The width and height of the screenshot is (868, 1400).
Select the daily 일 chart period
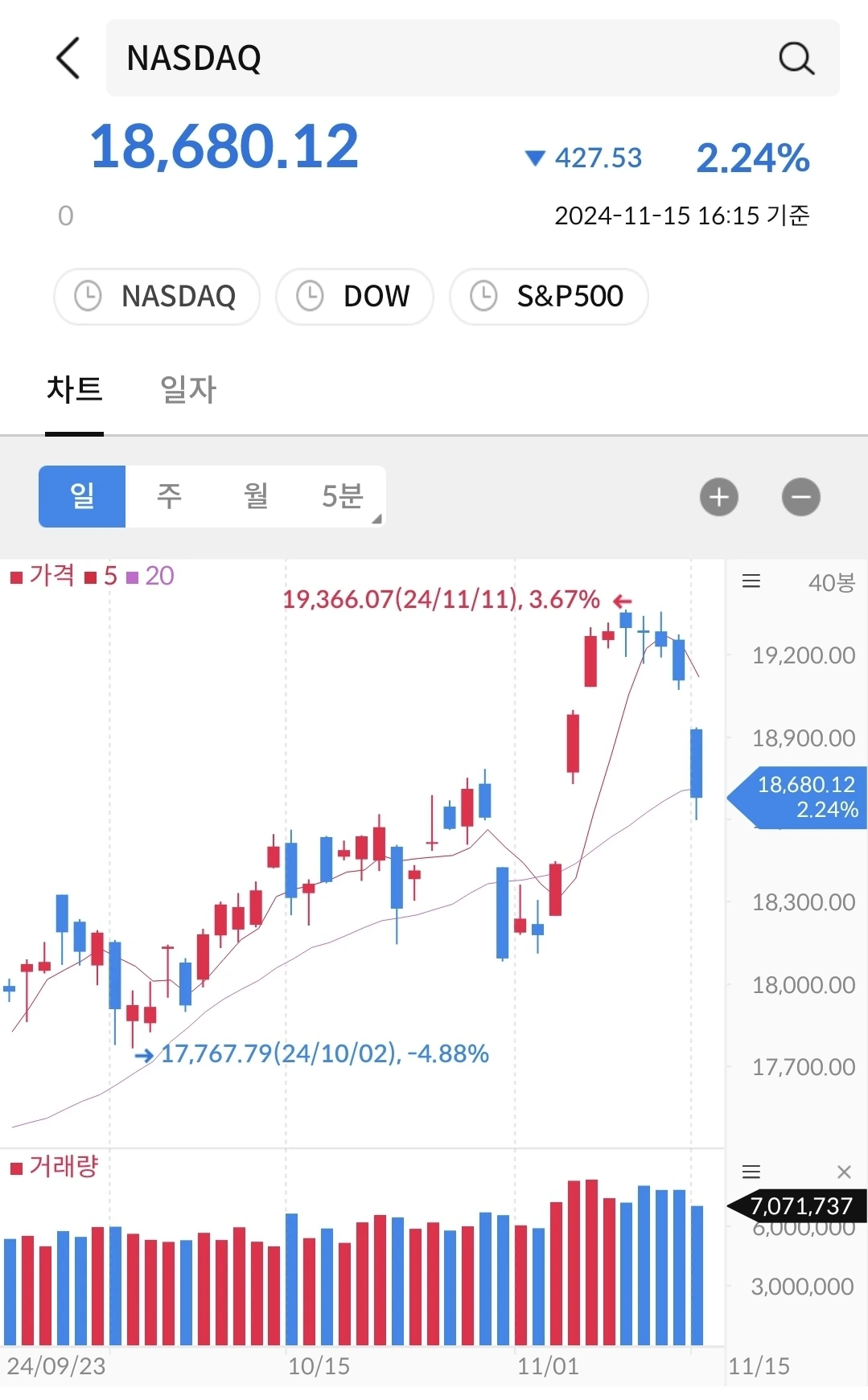coord(82,496)
